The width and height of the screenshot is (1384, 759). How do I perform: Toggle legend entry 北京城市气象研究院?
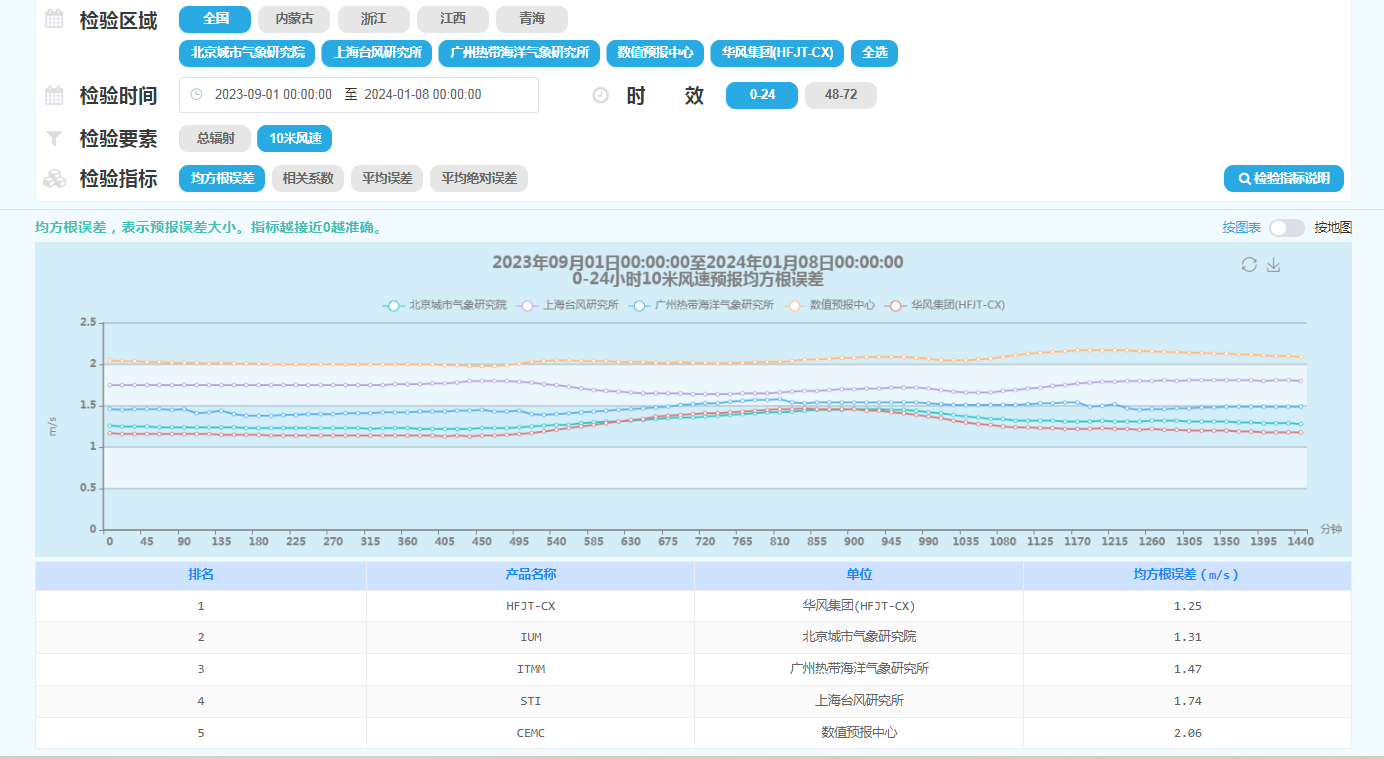pyautogui.click(x=445, y=305)
